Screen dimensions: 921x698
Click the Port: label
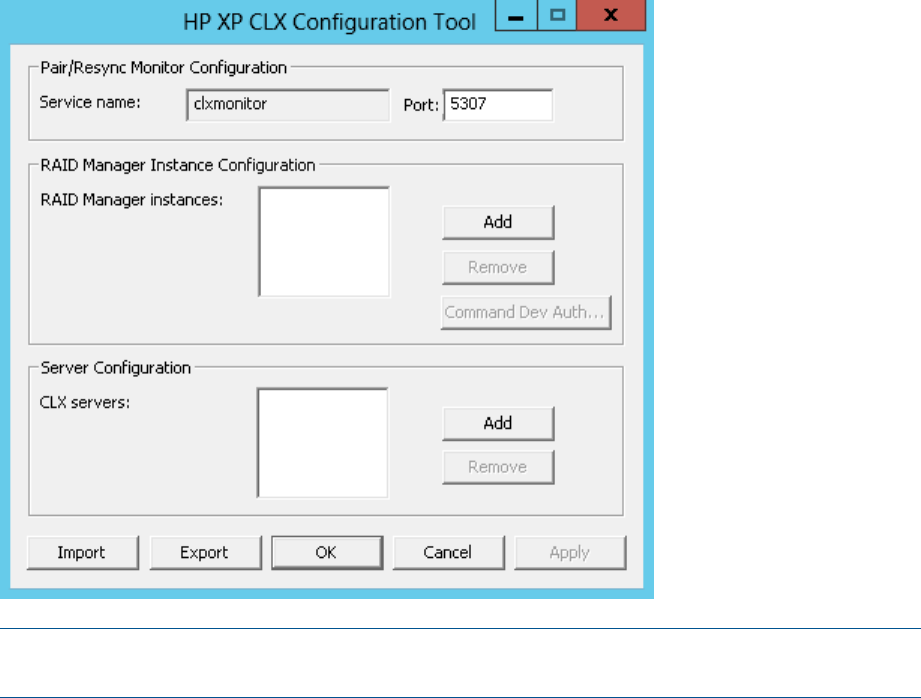(x=421, y=105)
